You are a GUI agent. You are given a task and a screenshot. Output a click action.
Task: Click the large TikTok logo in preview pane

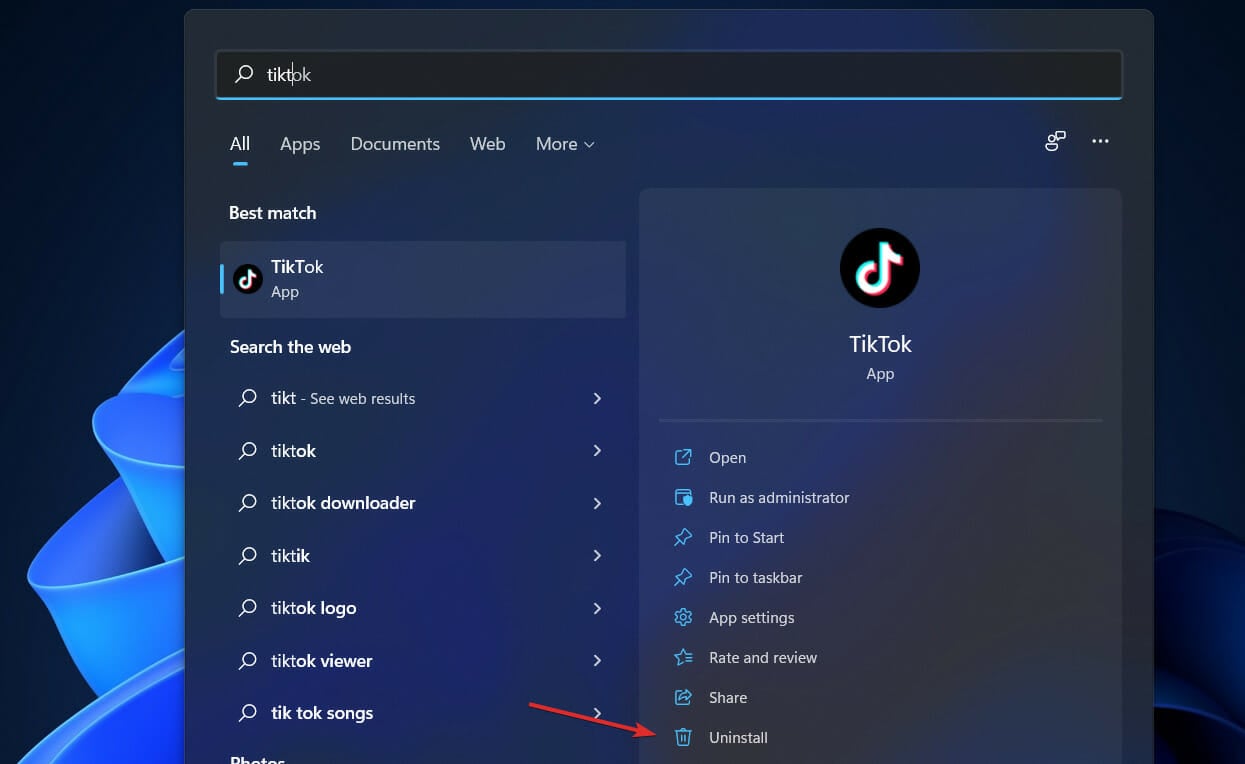point(880,268)
